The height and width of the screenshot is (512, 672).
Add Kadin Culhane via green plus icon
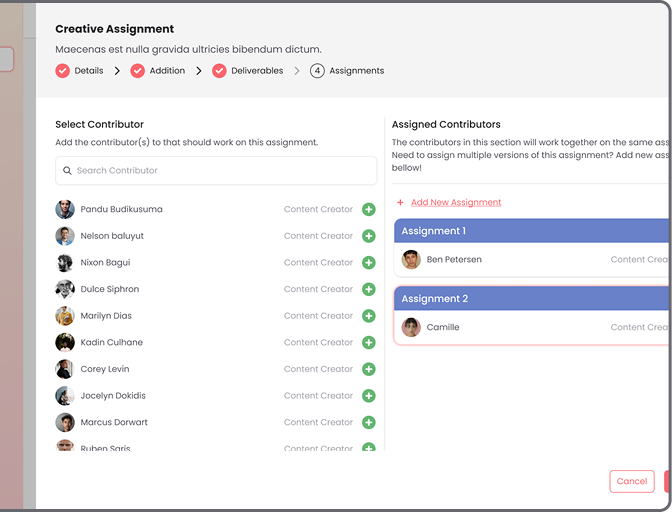click(x=369, y=342)
